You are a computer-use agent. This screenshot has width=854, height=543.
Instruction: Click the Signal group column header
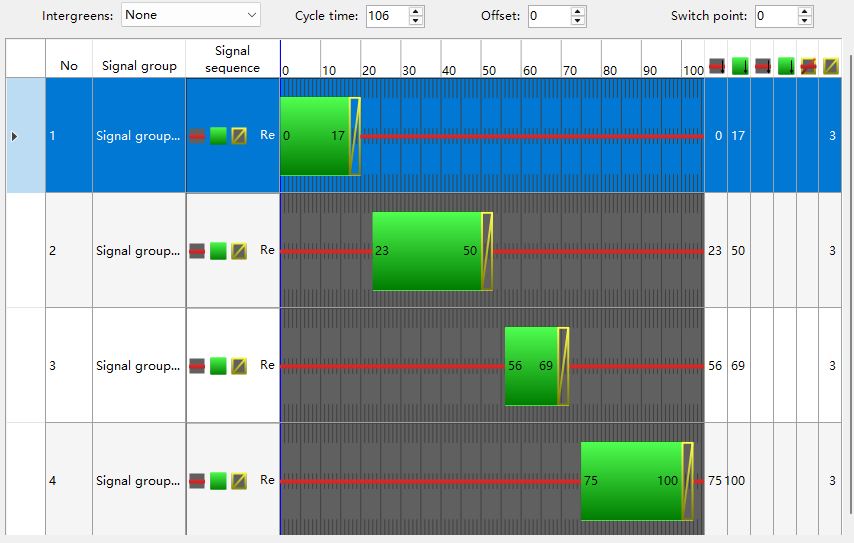139,66
